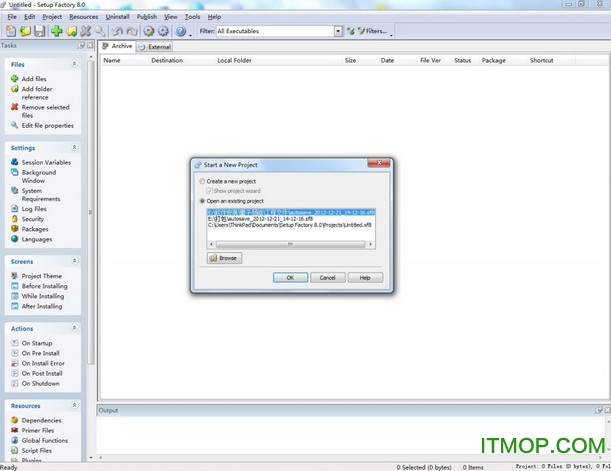This screenshot has width=611, height=471.
Task: Open the Resources menu
Action: click(x=84, y=17)
